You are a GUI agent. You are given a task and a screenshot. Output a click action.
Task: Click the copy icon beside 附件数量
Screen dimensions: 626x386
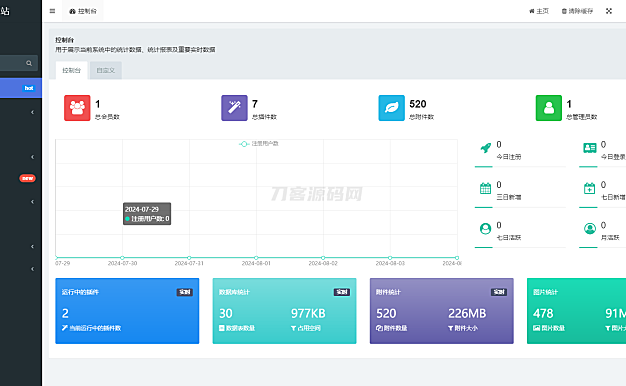[x=379, y=328]
